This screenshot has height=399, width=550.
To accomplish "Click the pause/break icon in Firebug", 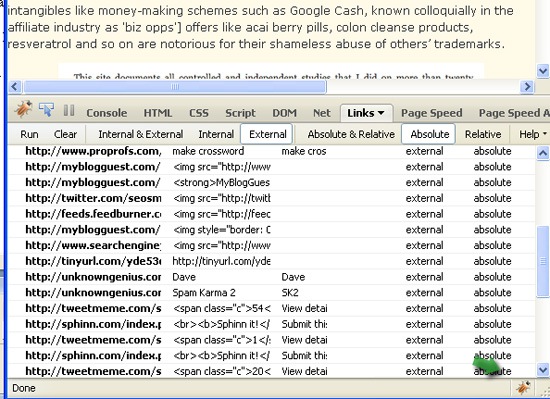I will [x=69, y=110].
